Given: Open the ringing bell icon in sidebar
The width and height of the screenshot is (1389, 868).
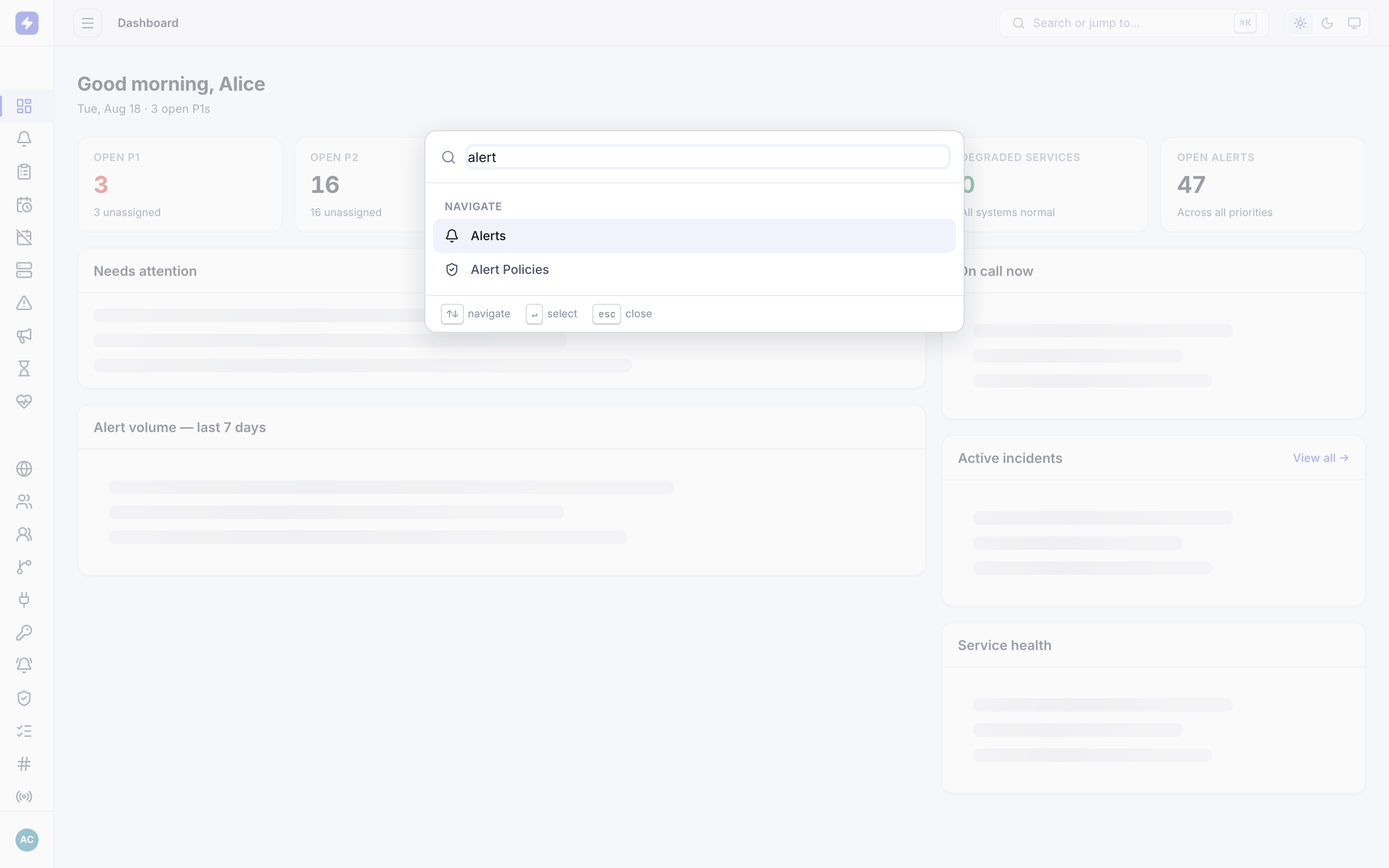Looking at the screenshot, I should pyautogui.click(x=24, y=665).
